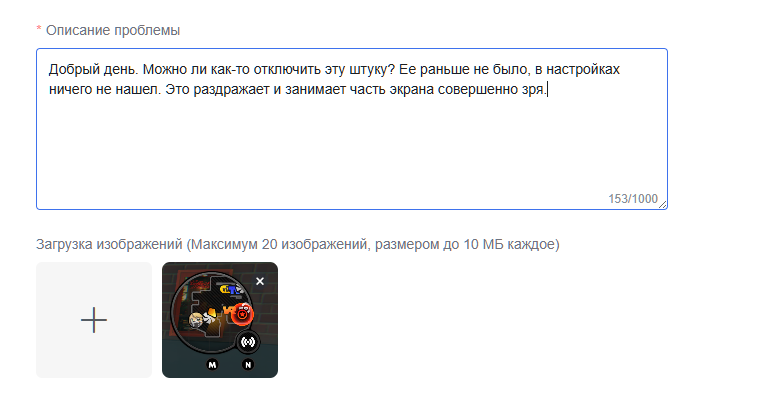This screenshot has height=416, width=767.
Task: Click the white bandage icon beside avatar
Action: click(x=209, y=320)
